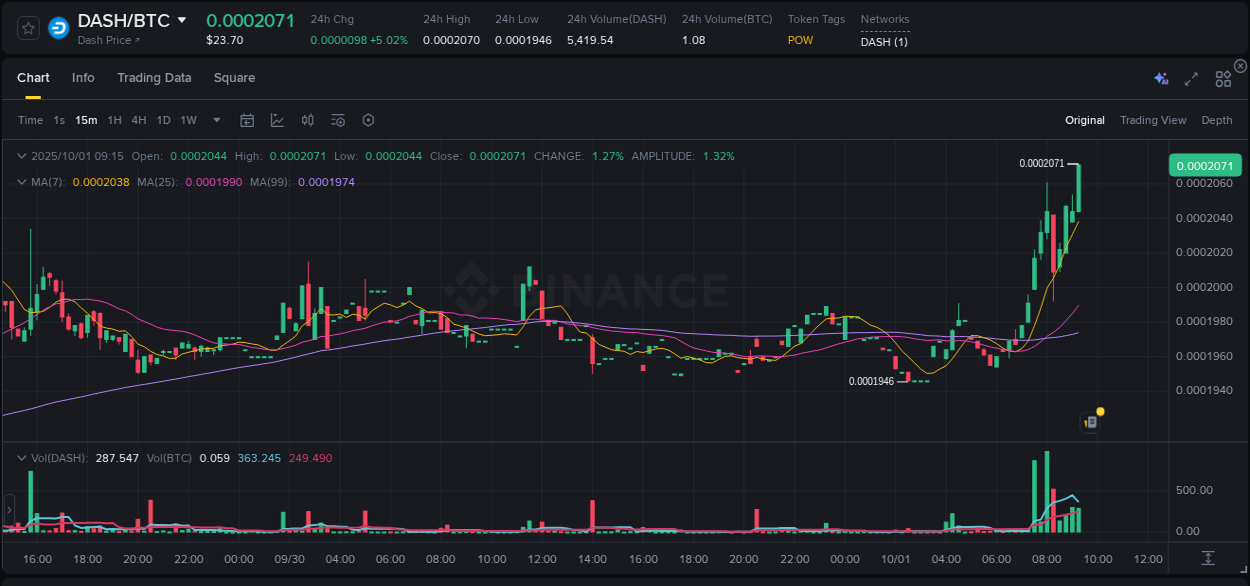Click the POW token tag
Screen dimensions: 1250x586
(800, 40)
